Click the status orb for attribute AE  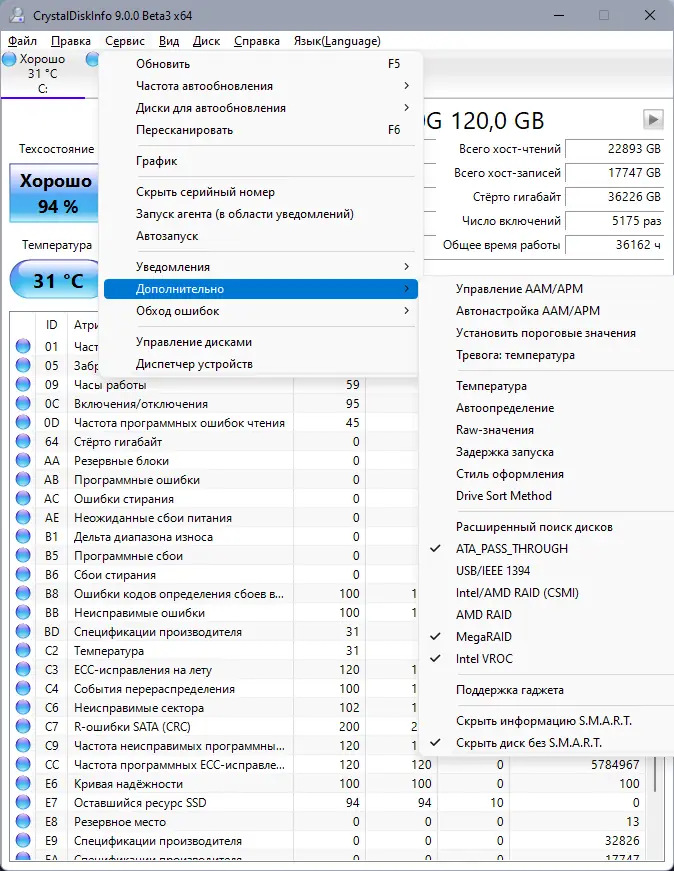[24, 518]
